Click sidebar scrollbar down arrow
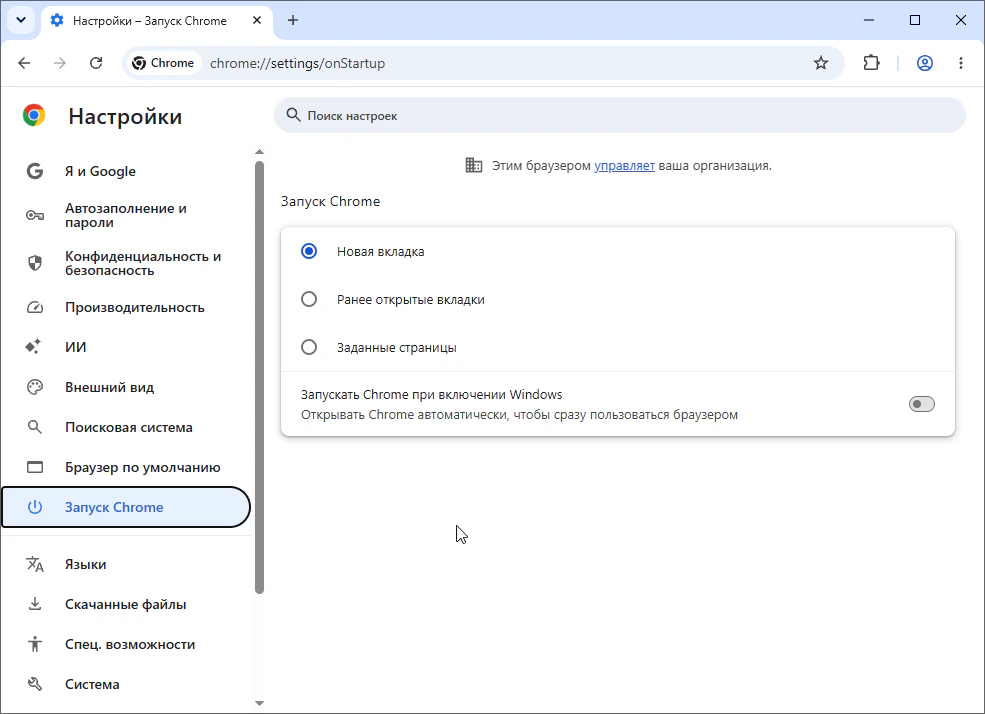This screenshot has height=714, width=985. [x=259, y=703]
